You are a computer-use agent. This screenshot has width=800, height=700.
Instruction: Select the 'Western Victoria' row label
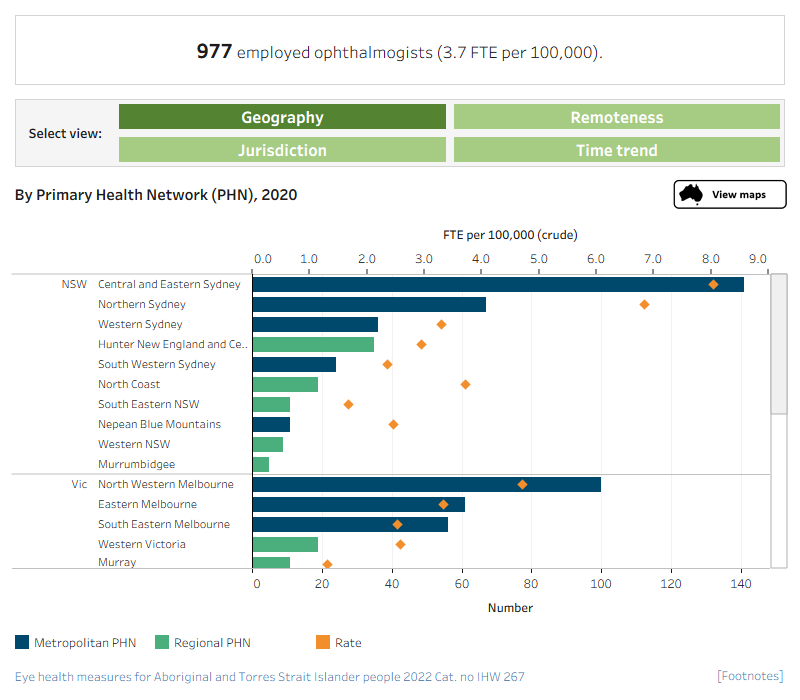142,544
